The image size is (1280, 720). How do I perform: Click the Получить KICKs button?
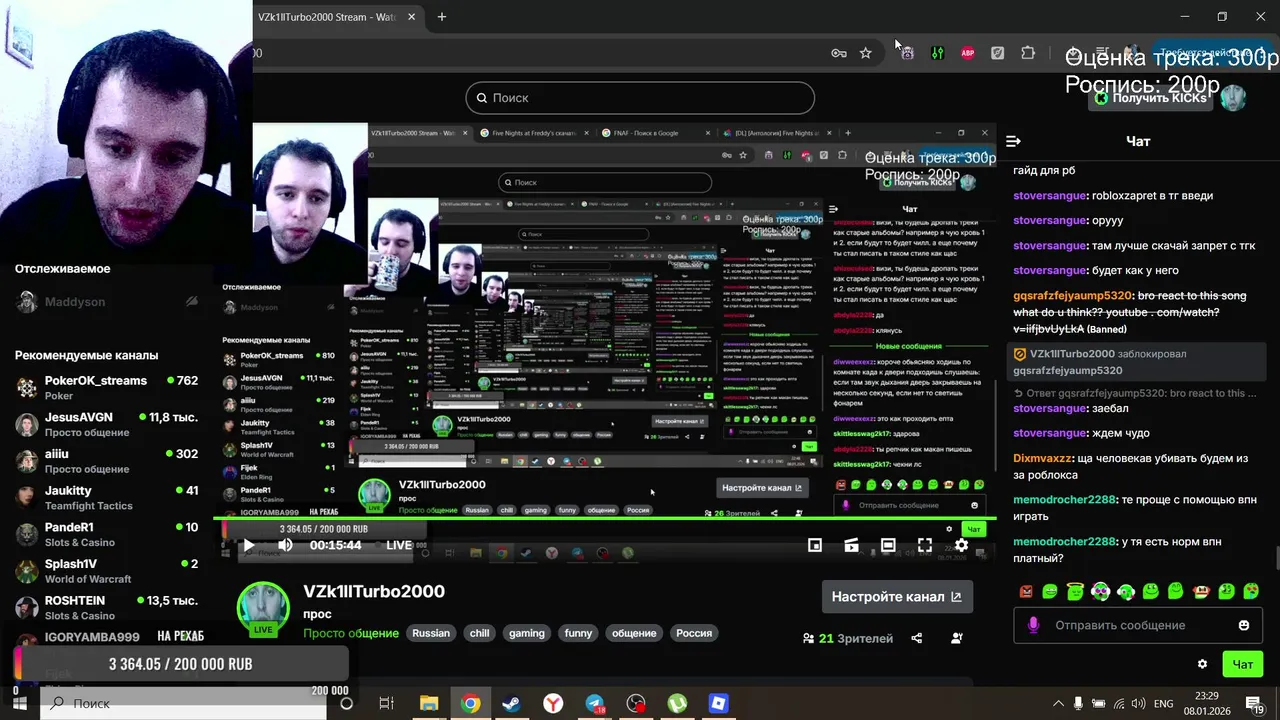(x=1153, y=98)
